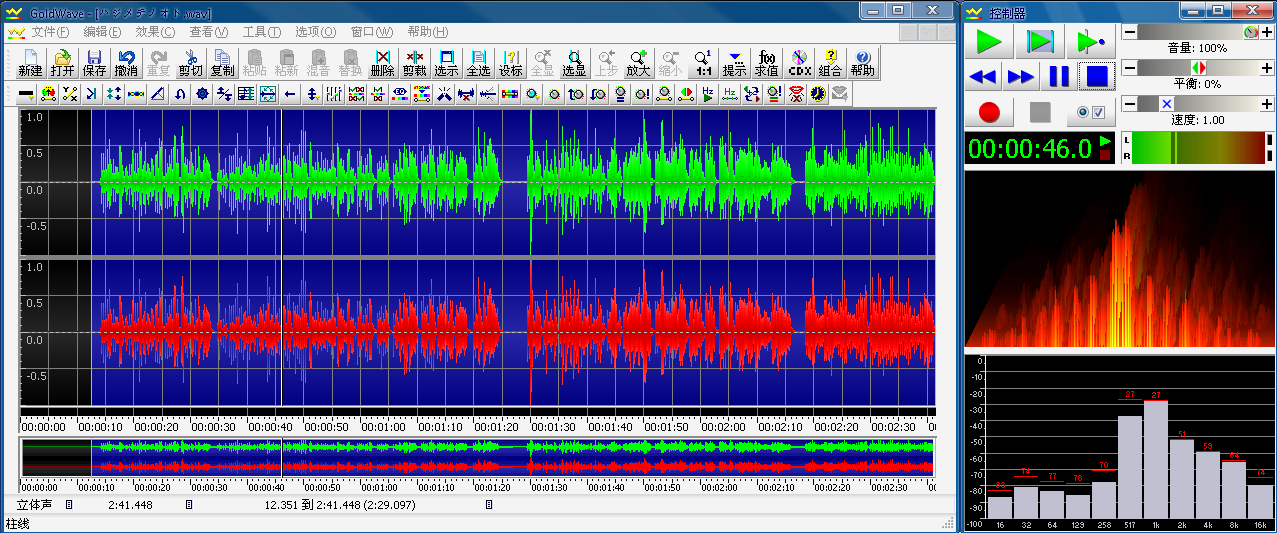This screenshot has width=1277, height=533.
Task: Click the 求值 f(x) expression evaluator icon
Action: click(767, 63)
